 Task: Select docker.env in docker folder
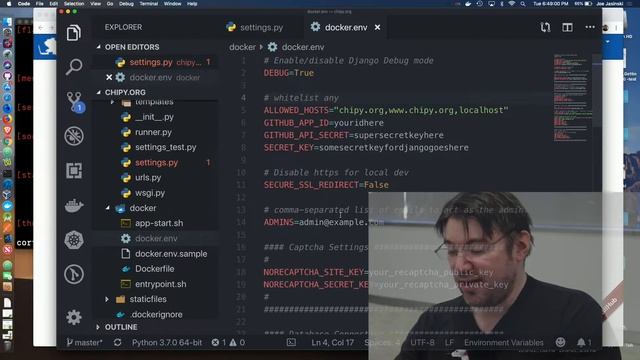[x=156, y=238]
